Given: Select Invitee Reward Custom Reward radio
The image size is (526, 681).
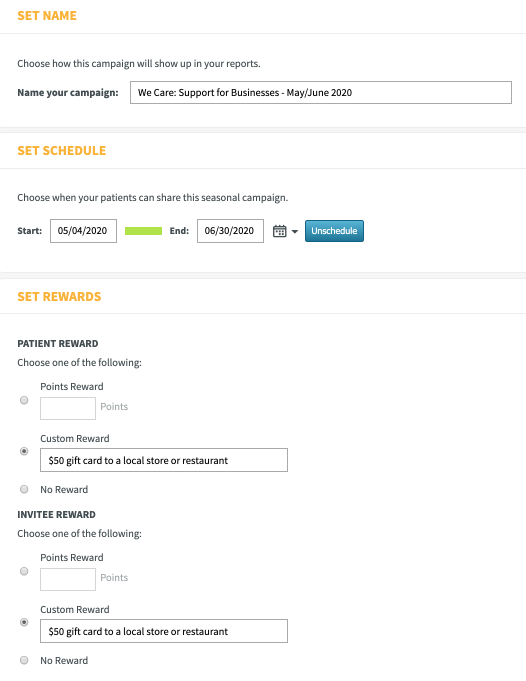Looking at the screenshot, I should (24, 622).
